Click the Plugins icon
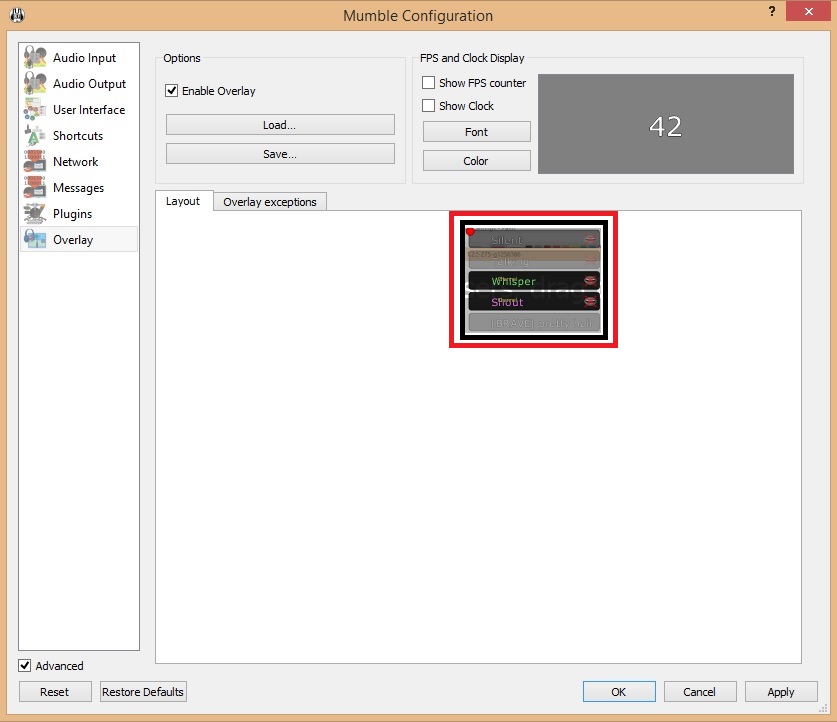 coord(35,213)
